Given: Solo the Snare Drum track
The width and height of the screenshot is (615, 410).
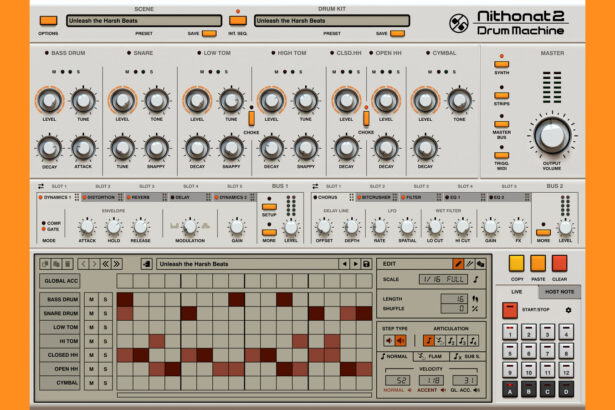Looking at the screenshot, I should coord(105,313).
